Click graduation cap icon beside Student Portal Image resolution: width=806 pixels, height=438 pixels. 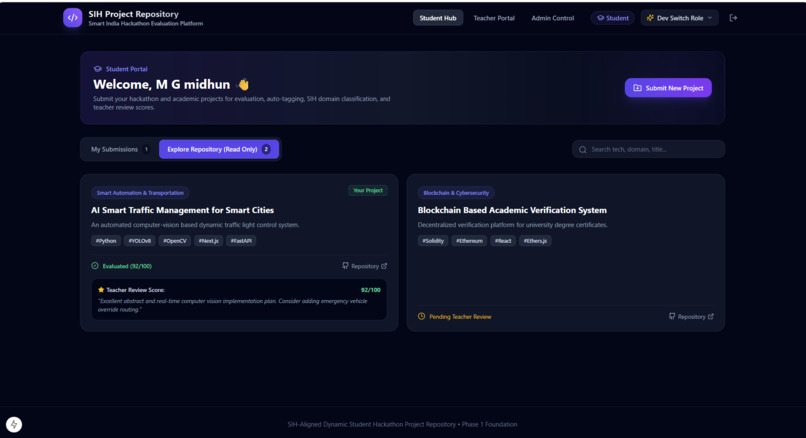[x=98, y=69]
